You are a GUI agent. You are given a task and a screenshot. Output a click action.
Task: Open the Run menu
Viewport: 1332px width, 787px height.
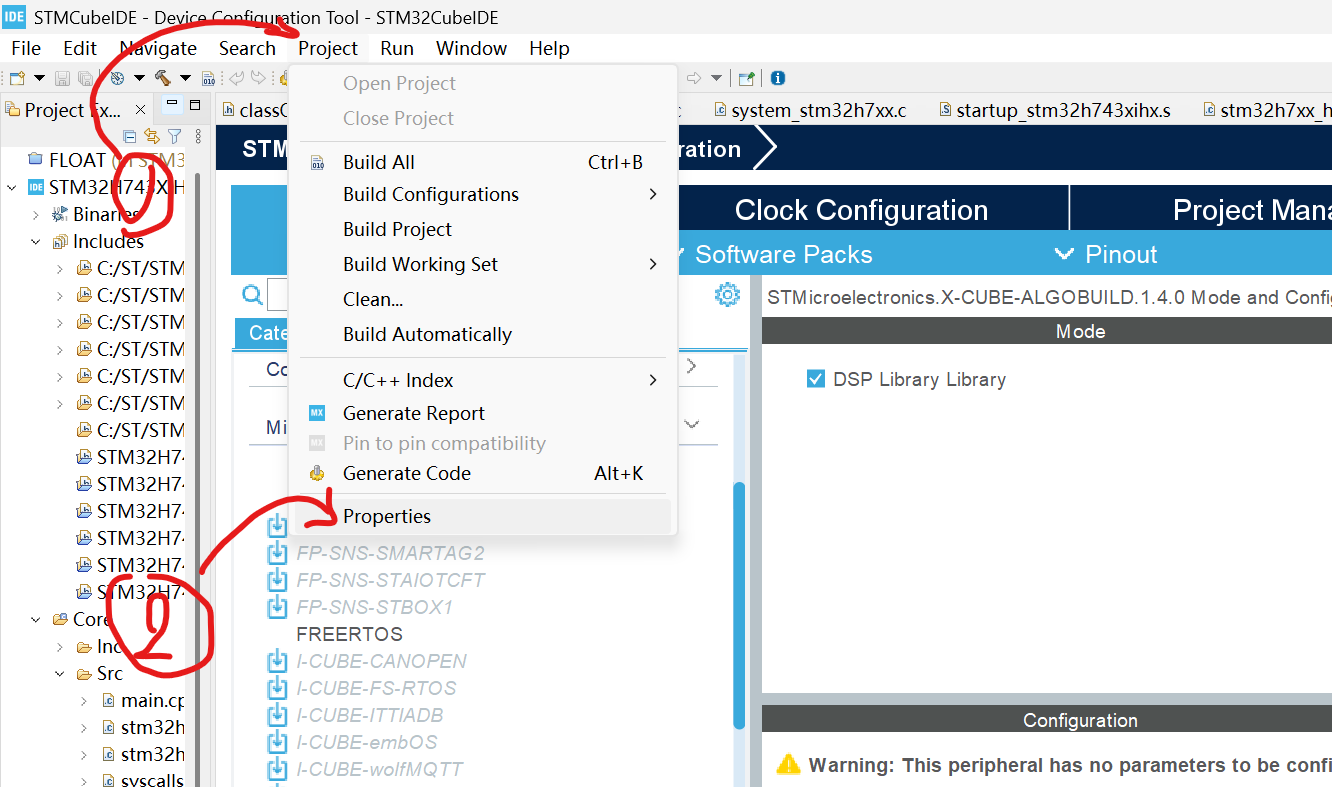397,48
